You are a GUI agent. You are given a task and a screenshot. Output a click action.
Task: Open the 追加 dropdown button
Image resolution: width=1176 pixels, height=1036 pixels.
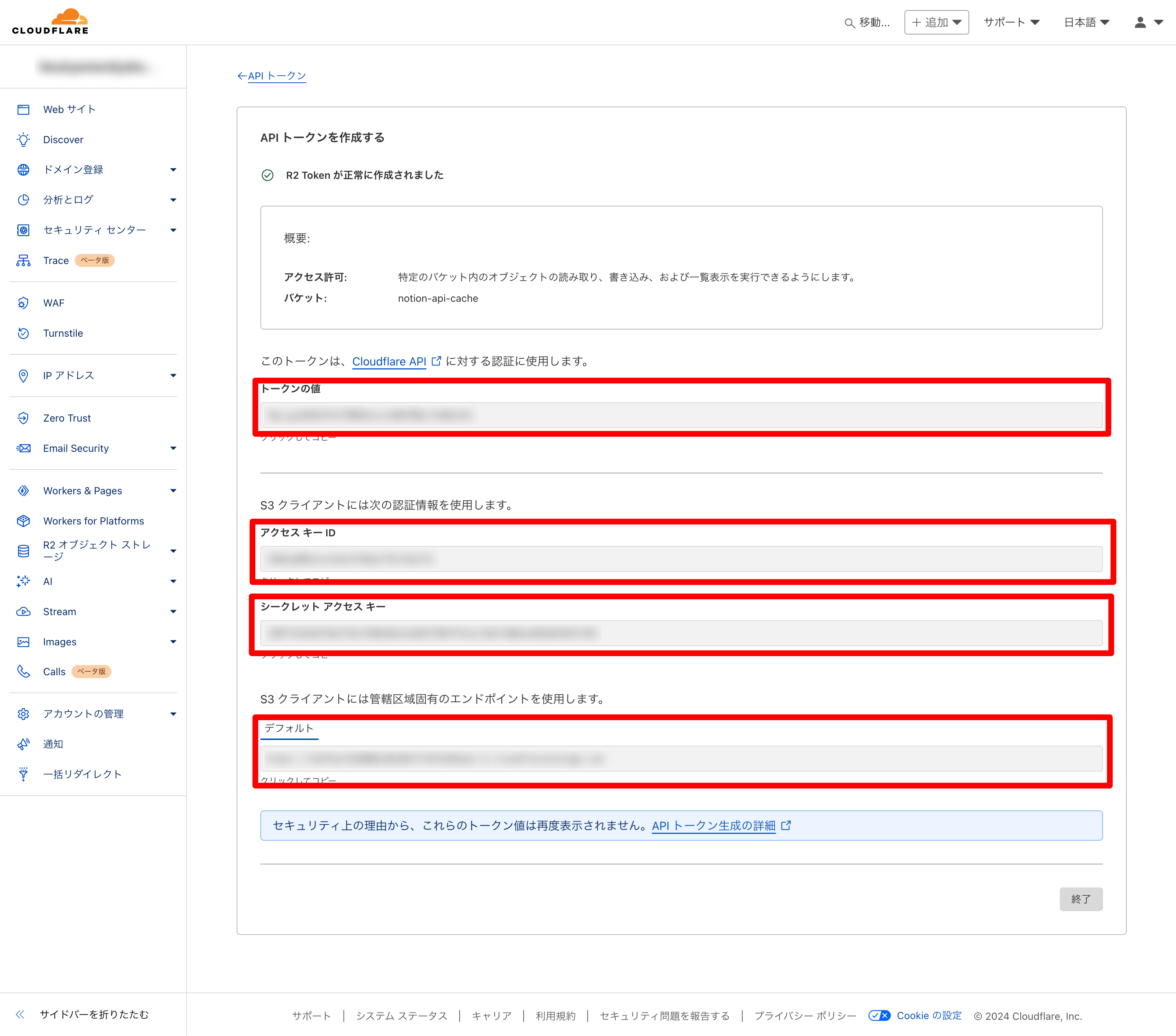(936, 22)
